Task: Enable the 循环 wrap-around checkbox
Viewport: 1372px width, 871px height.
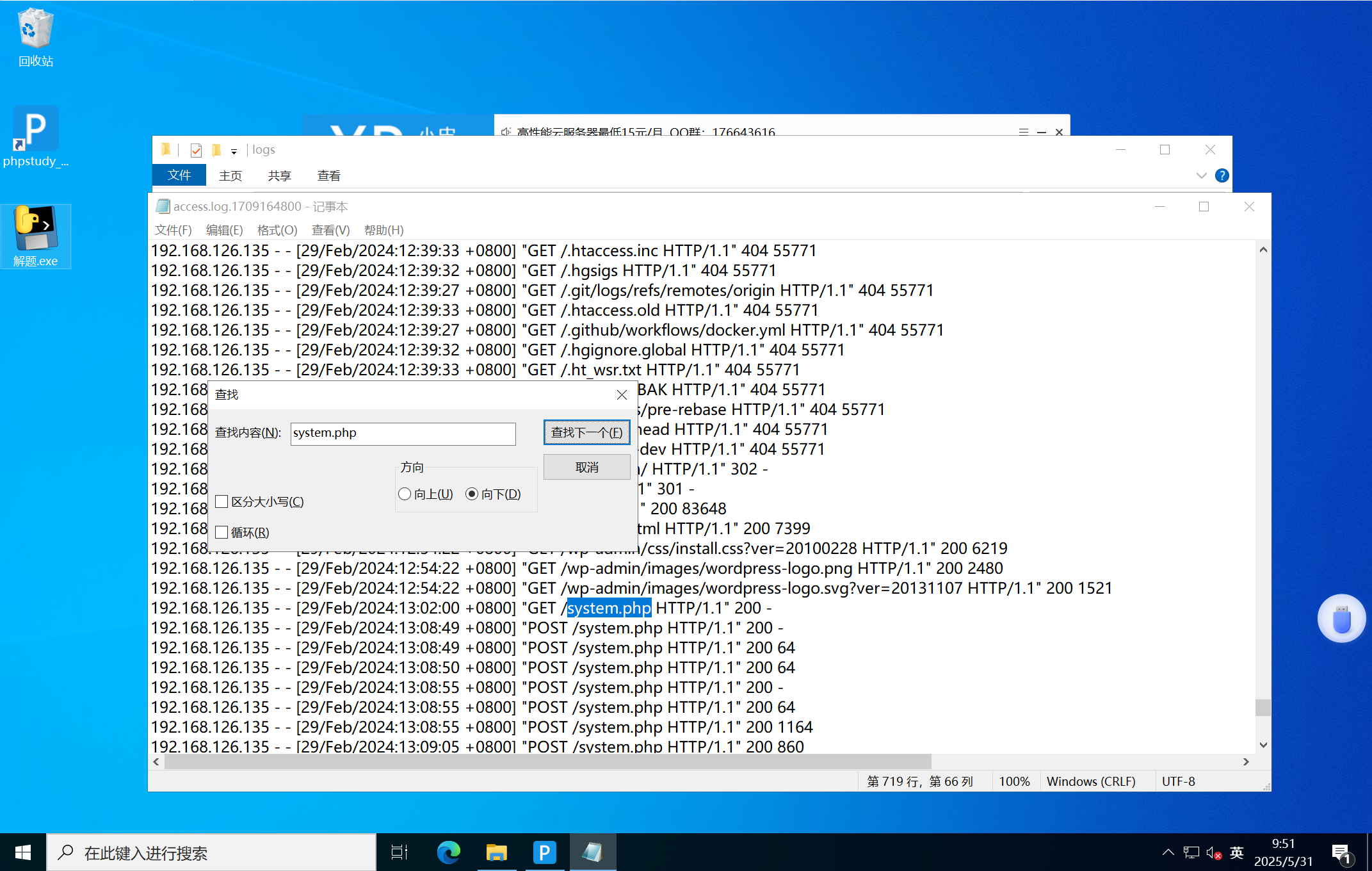Action: pyautogui.click(x=222, y=532)
